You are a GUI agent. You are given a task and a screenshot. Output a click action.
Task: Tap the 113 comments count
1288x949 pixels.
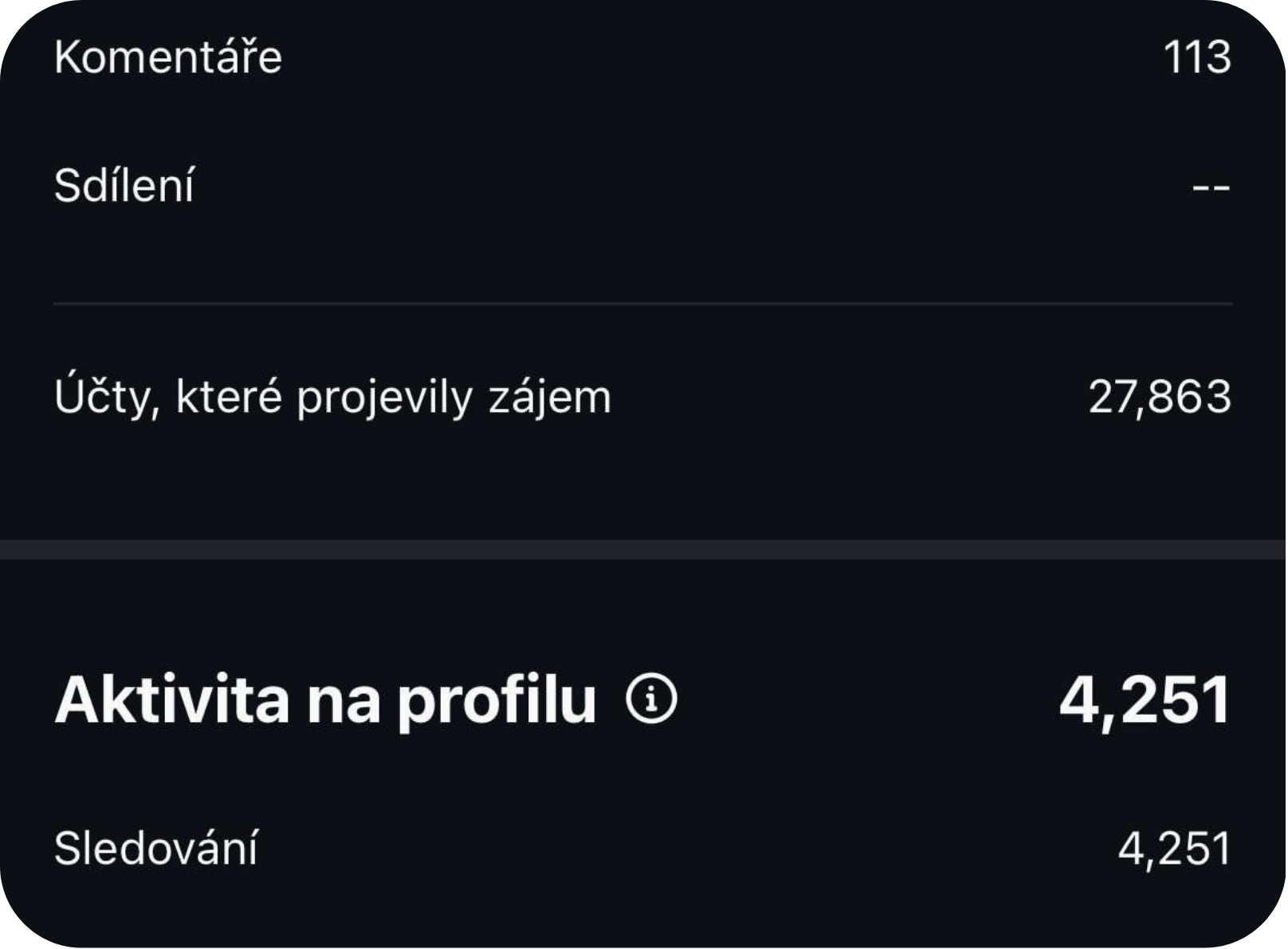coord(1197,57)
